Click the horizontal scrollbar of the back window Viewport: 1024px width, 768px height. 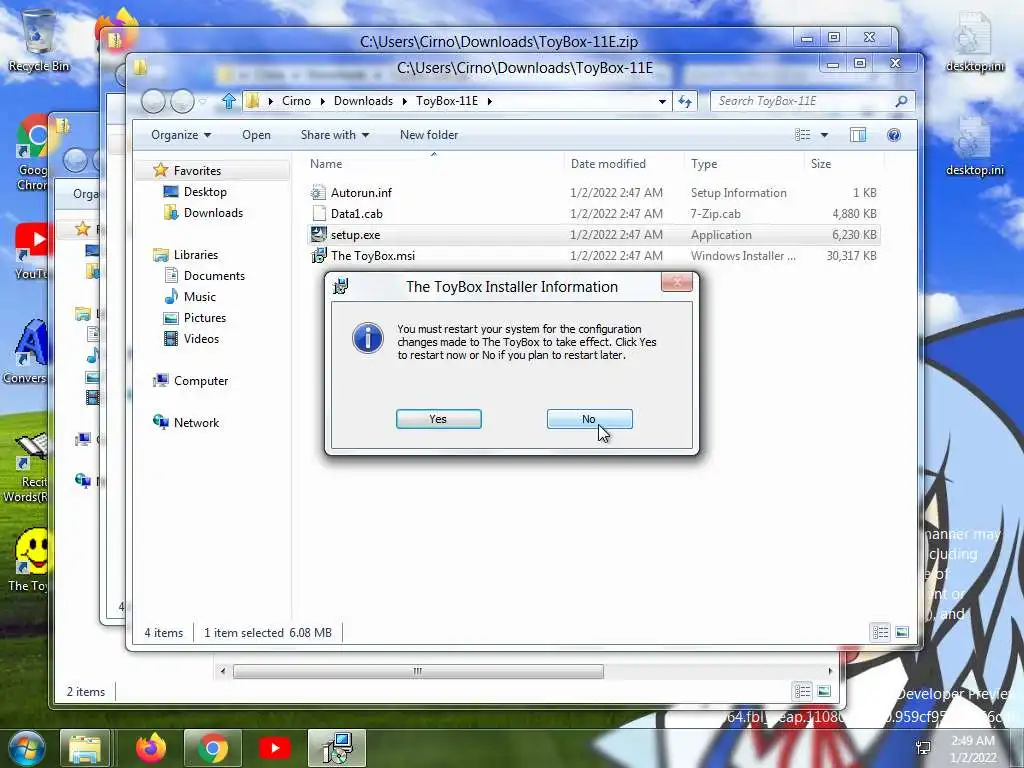(x=418, y=671)
